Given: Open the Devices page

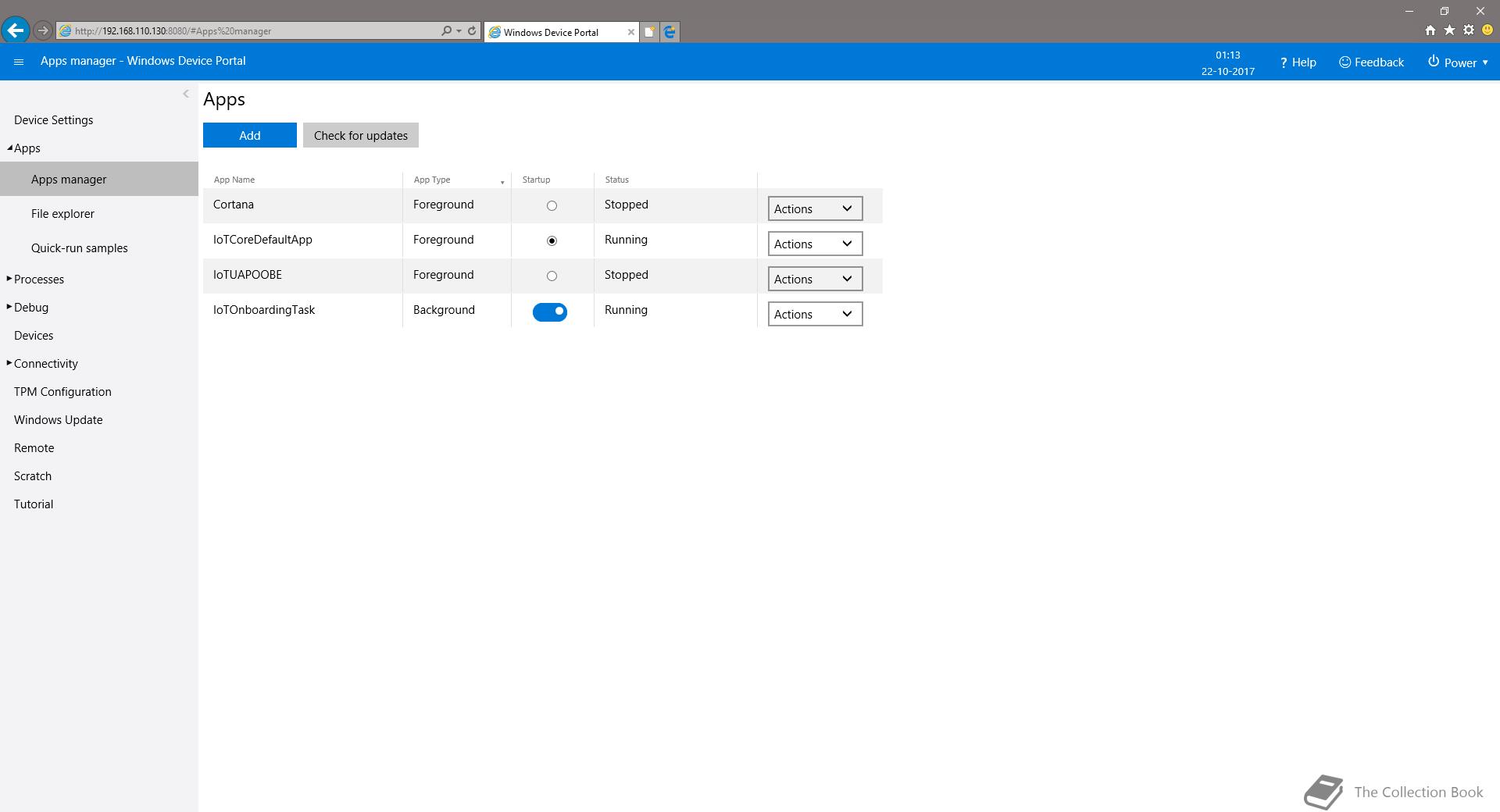Looking at the screenshot, I should (x=34, y=335).
